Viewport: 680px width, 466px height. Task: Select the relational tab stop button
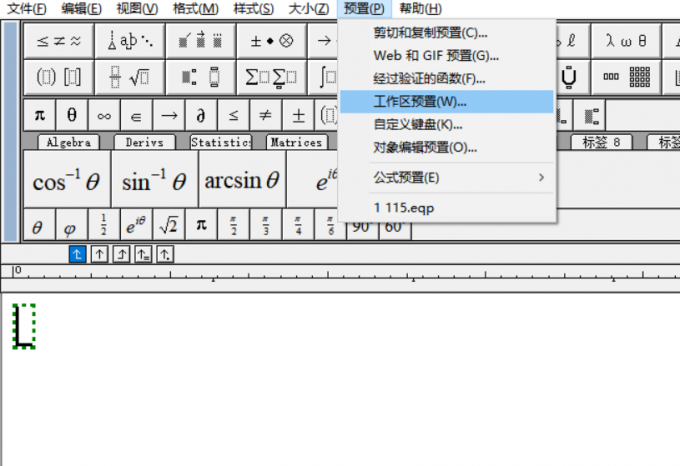[x=143, y=254]
